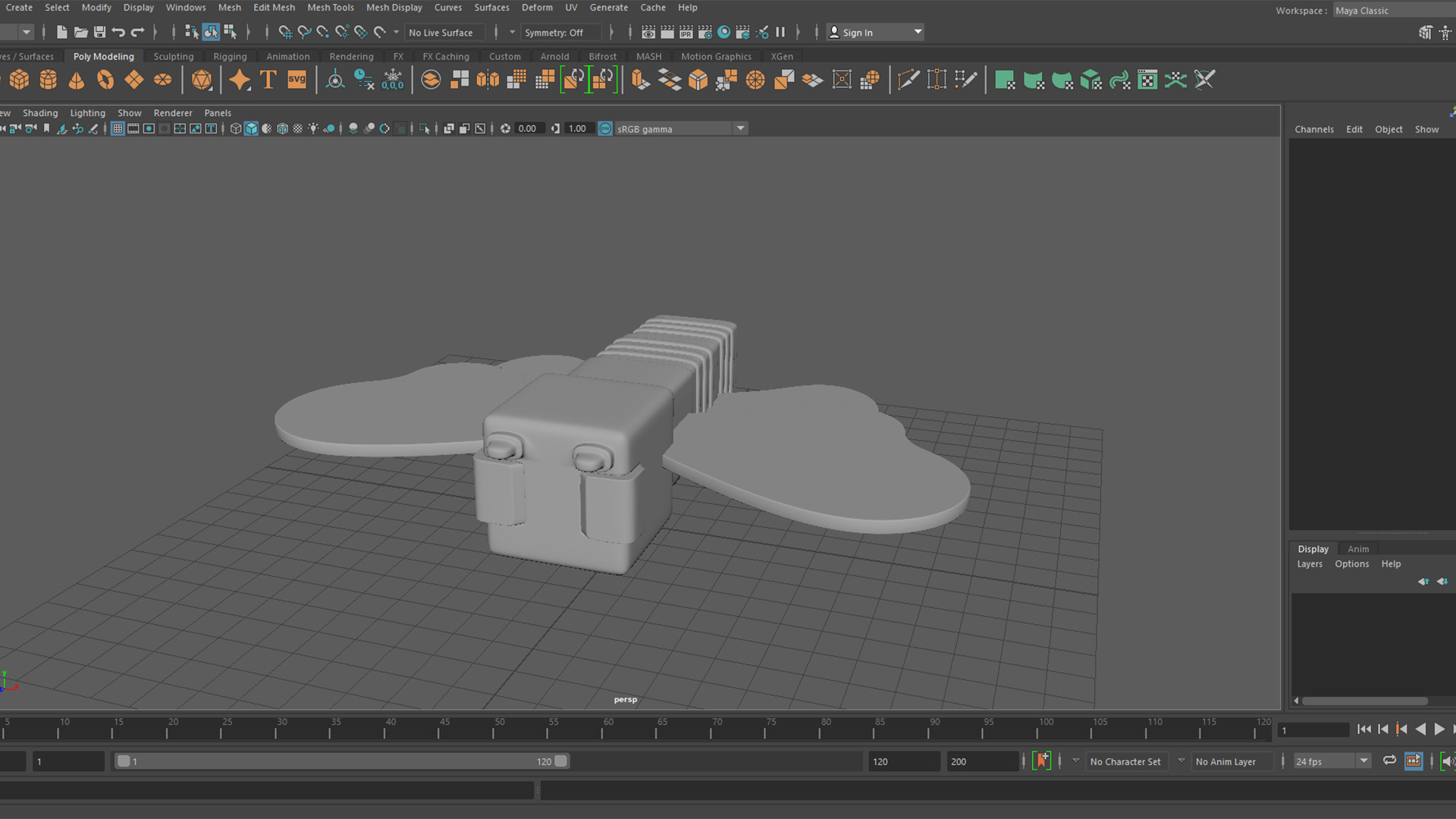Click Object in the Channel Box menu
The image size is (1456, 819).
[x=1389, y=130]
